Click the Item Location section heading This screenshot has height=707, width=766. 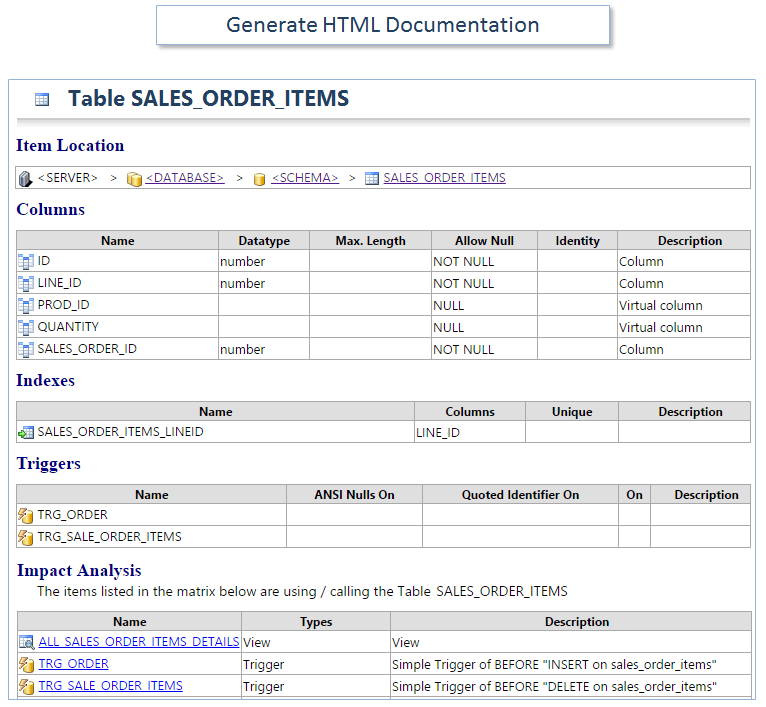(70, 146)
